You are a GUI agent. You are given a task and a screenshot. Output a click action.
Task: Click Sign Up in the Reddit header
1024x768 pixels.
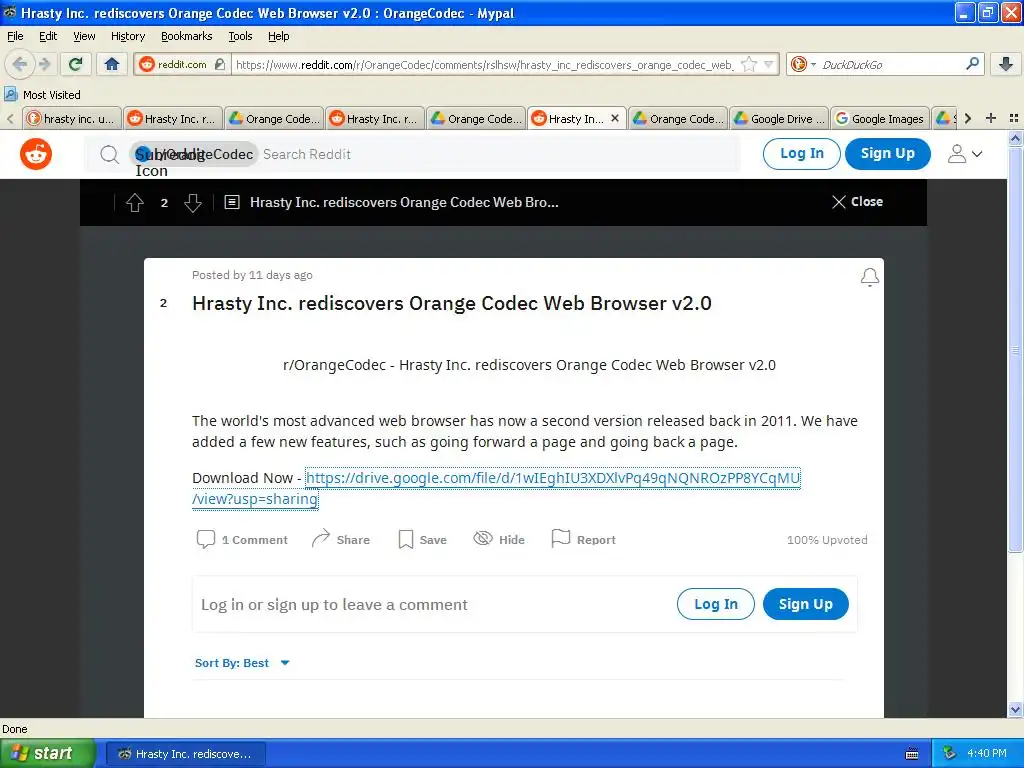888,153
